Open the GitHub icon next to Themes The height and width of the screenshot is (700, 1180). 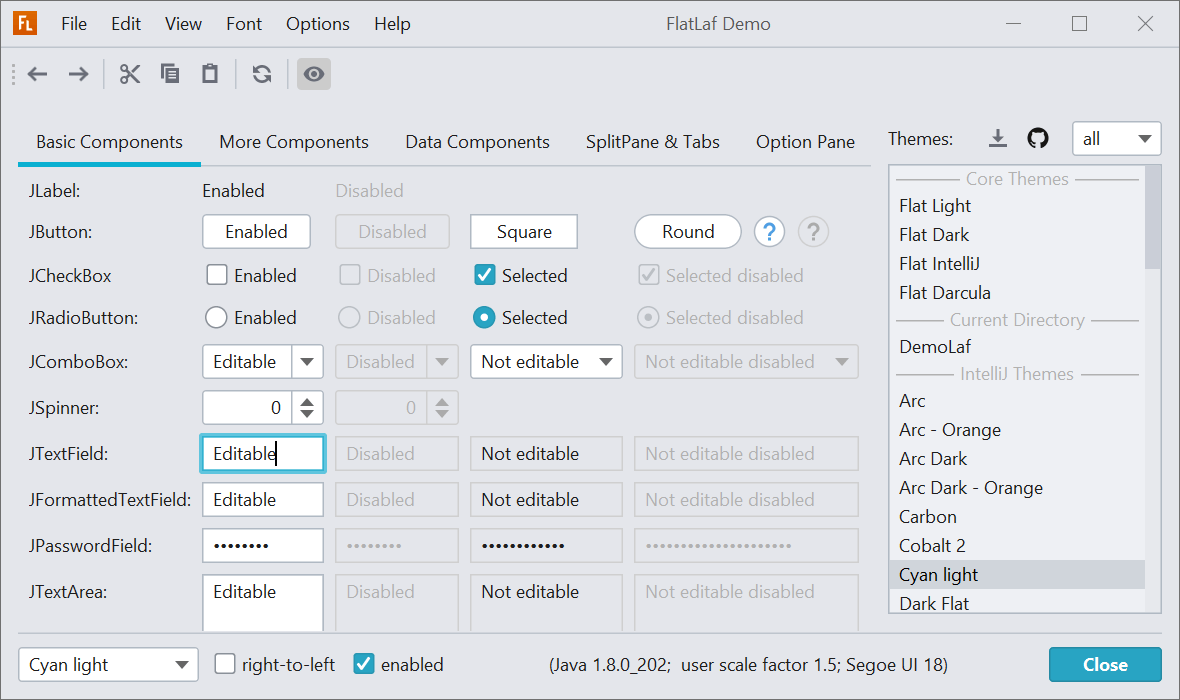(x=1038, y=139)
